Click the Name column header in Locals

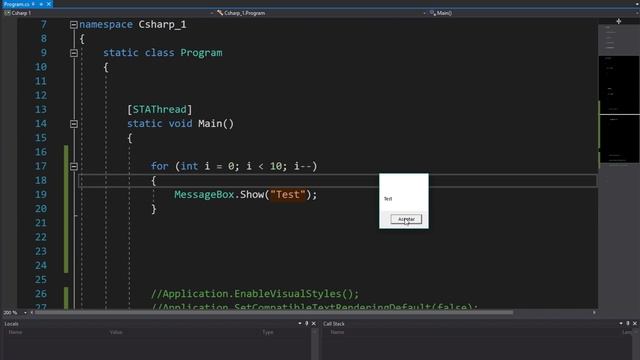coord(15,332)
